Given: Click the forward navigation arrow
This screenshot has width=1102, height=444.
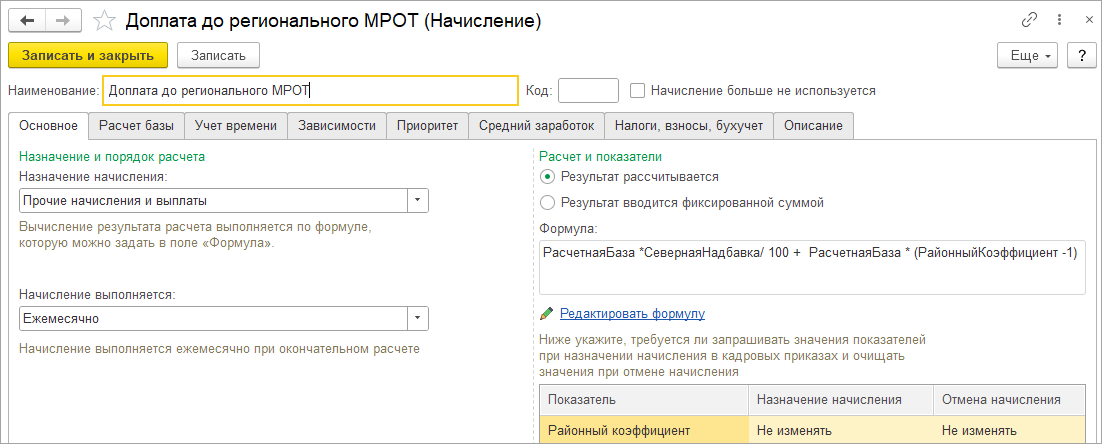Looking at the screenshot, I should [x=63, y=20].
